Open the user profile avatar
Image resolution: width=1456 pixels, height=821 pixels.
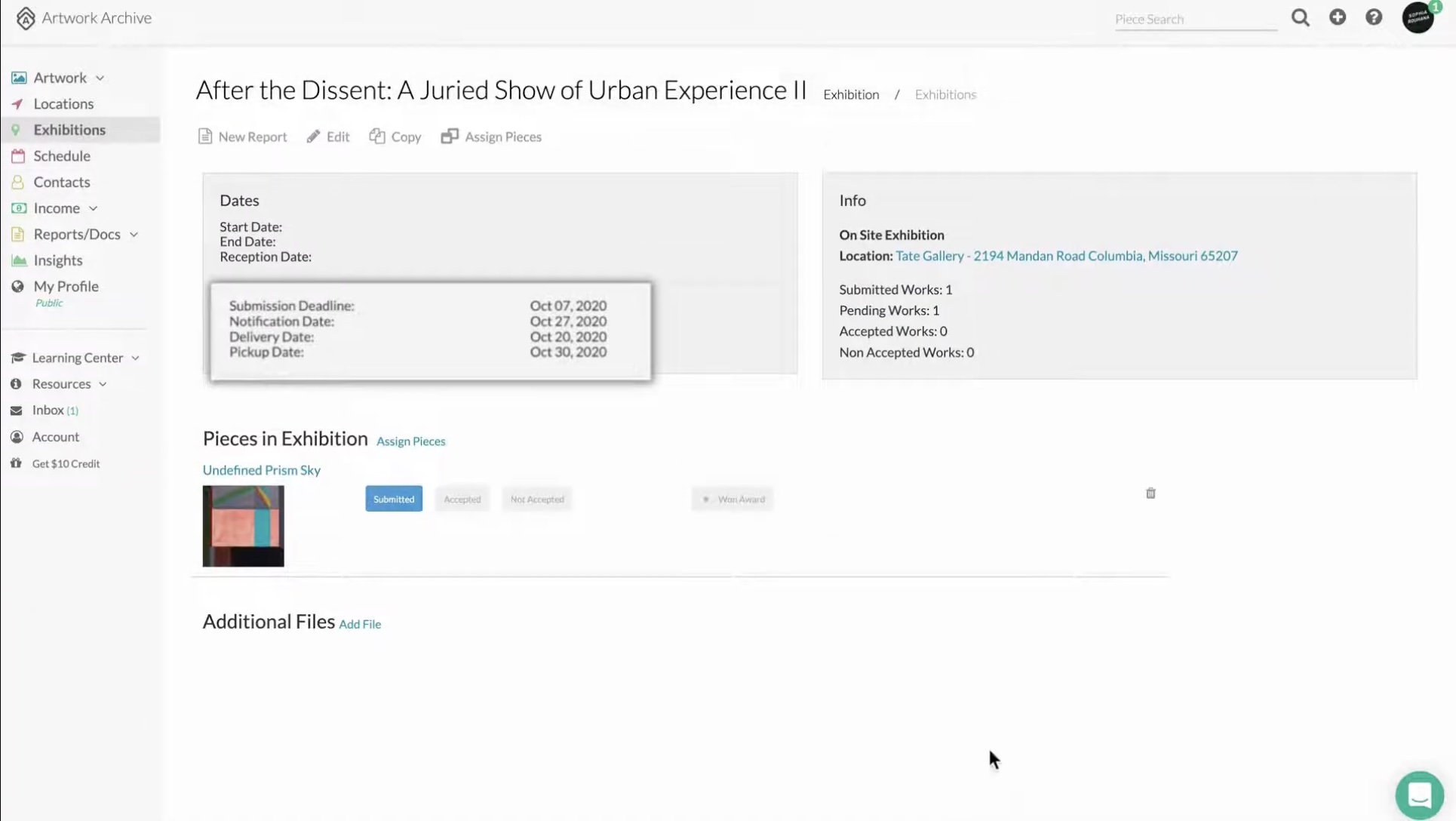(x=1418, y=17)
